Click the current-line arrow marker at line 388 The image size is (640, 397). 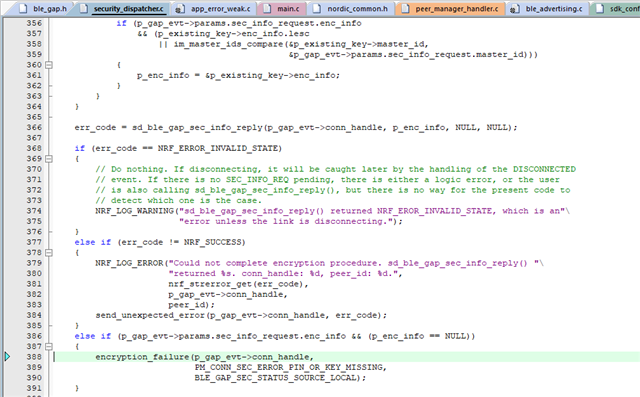point(7,357)
